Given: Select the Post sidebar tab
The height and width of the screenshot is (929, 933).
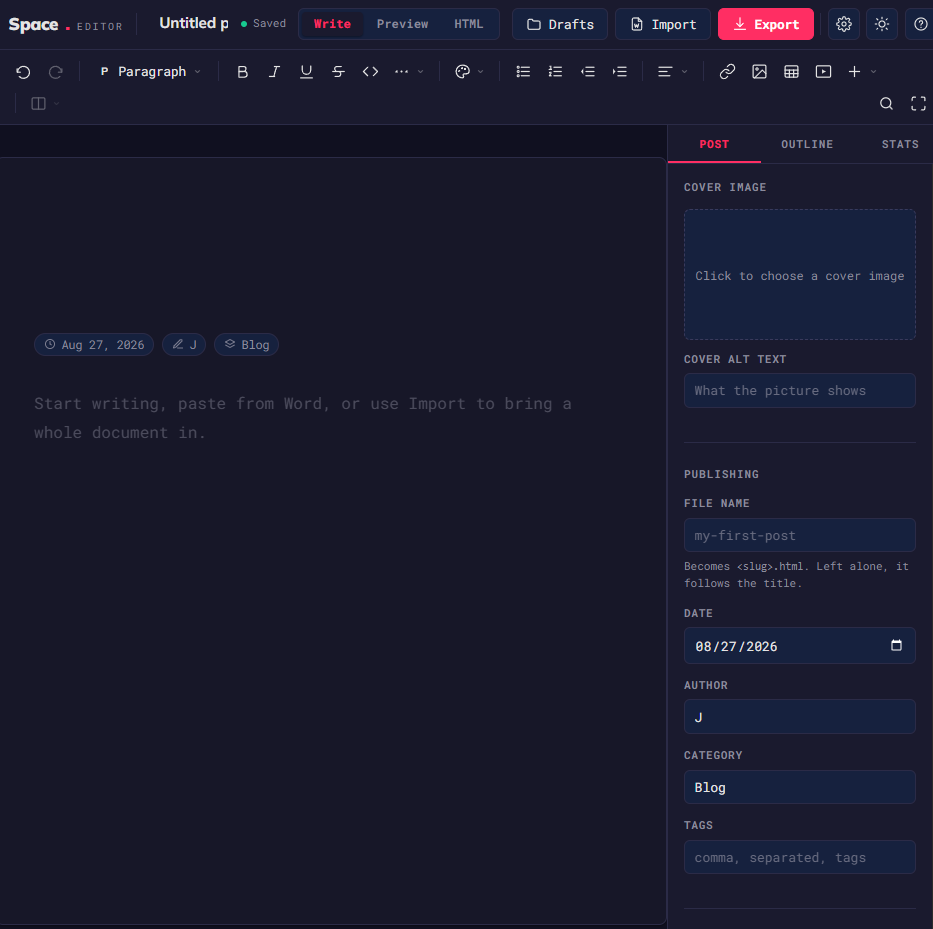Looking at the screenshot, I should (714, 145).
